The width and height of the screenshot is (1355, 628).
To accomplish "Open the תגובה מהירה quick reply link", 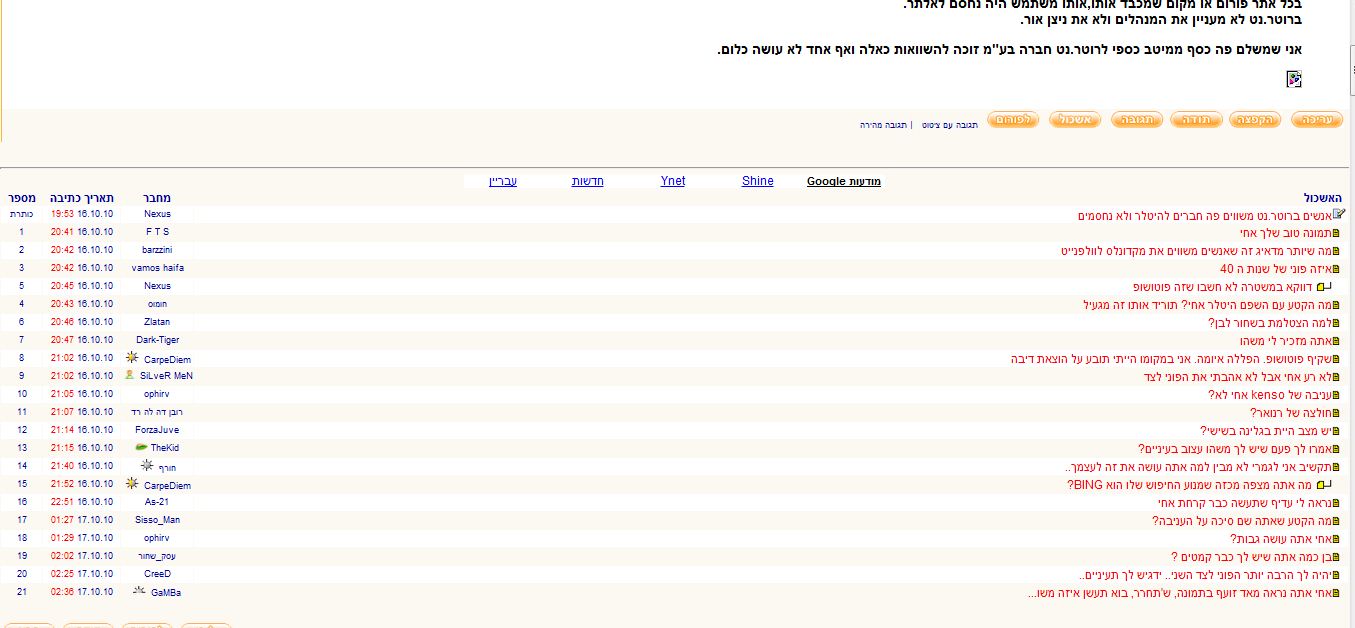I will tap(884, 125).
